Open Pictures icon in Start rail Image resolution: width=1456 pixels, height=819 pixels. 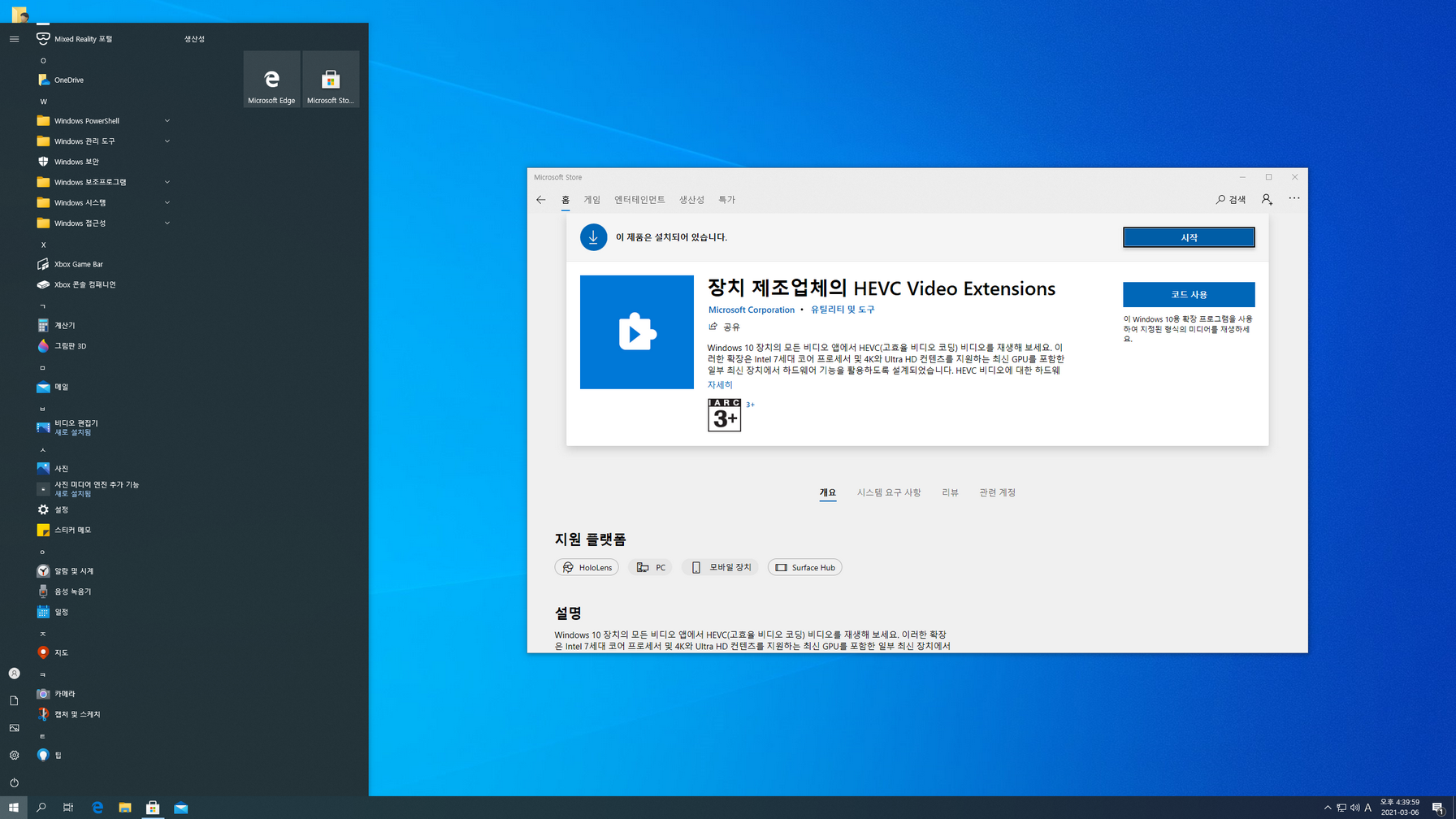[14, 728]
